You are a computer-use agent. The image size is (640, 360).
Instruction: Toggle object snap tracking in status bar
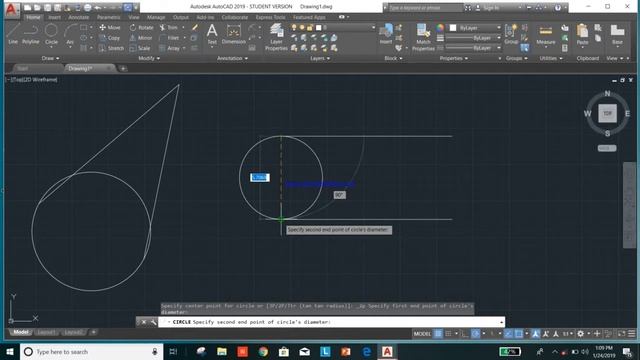(508, 334)
